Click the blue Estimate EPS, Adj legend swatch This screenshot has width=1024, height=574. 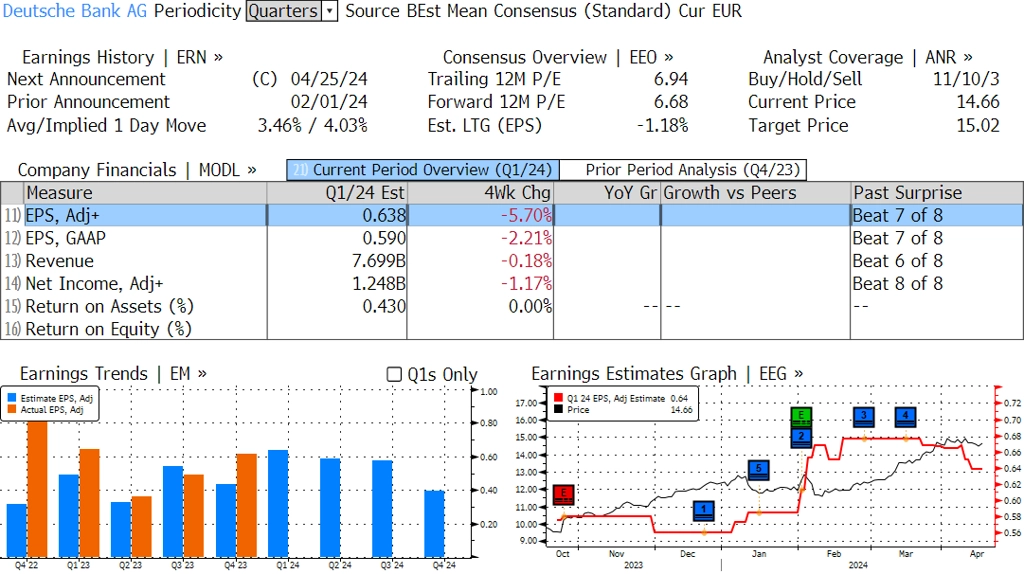pyautogui.click(x=12, y=398)
